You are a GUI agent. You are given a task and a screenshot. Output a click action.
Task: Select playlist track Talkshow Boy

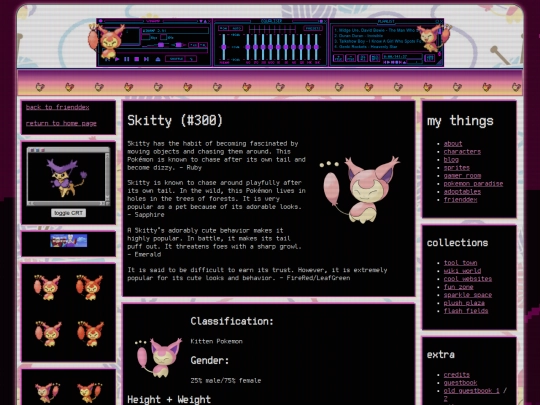click(x=378, y=41)
